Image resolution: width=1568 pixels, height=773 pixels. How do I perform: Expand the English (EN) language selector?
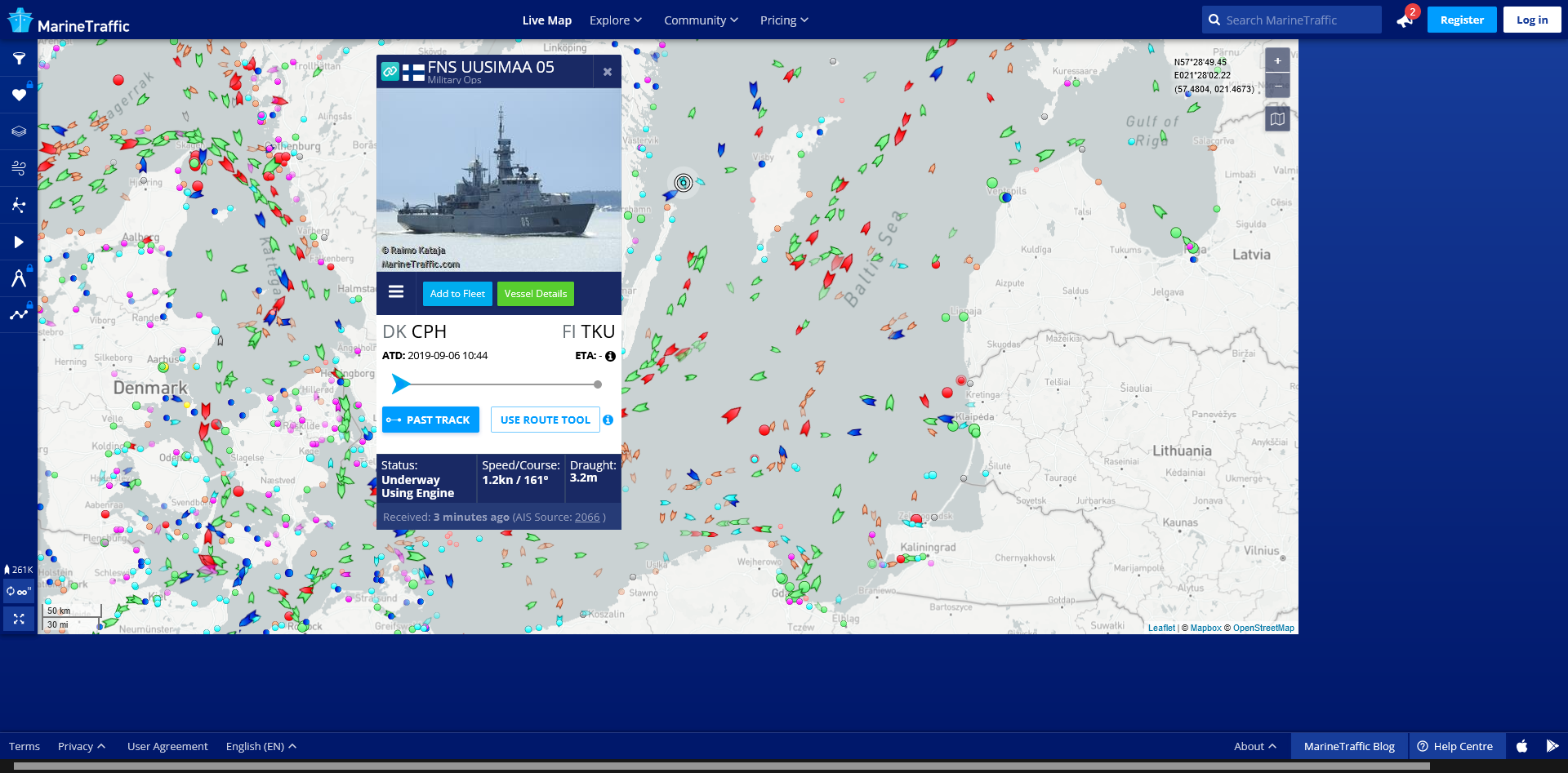[261, 747]
